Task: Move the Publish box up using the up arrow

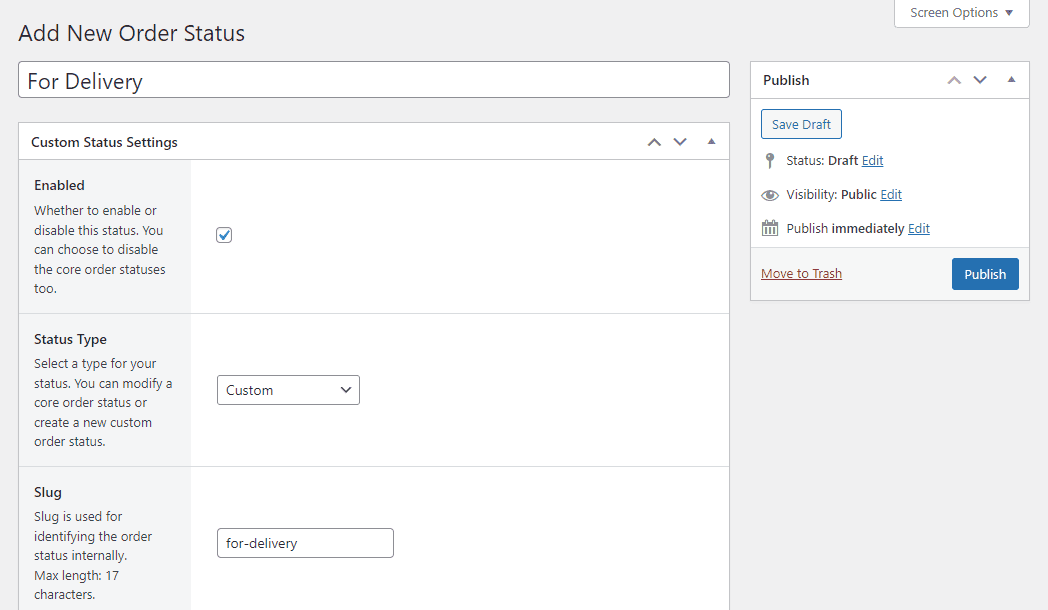Action: click(x=954, y=79)
